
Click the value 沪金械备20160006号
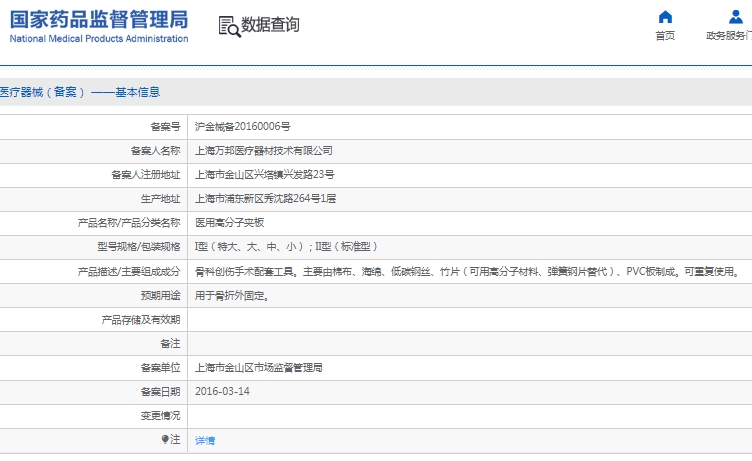pos(243,127)
